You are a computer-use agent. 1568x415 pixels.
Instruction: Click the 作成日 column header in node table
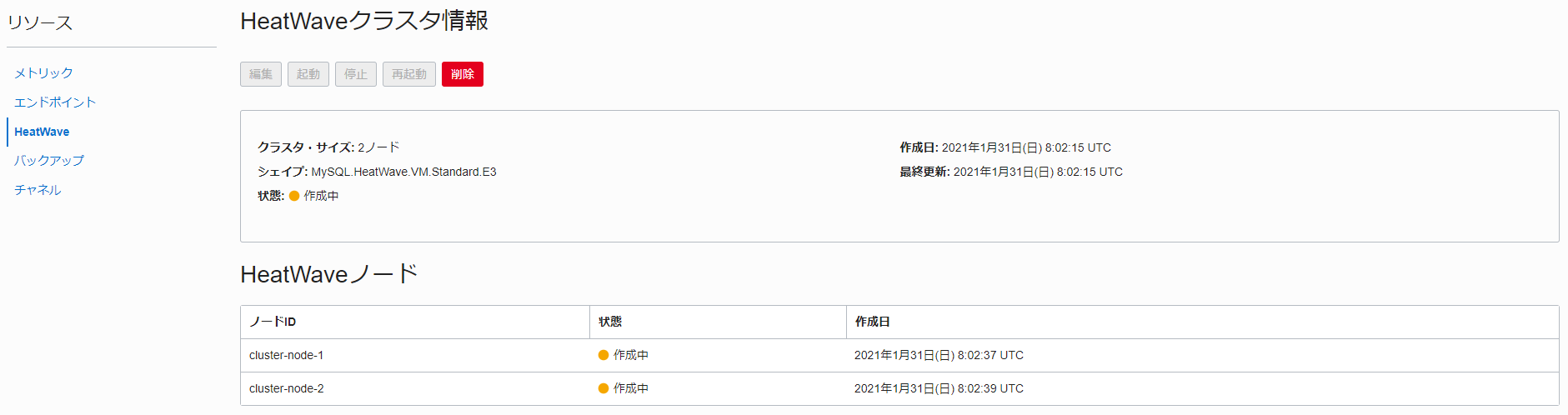pyautogui.click(x=872, y=322)
